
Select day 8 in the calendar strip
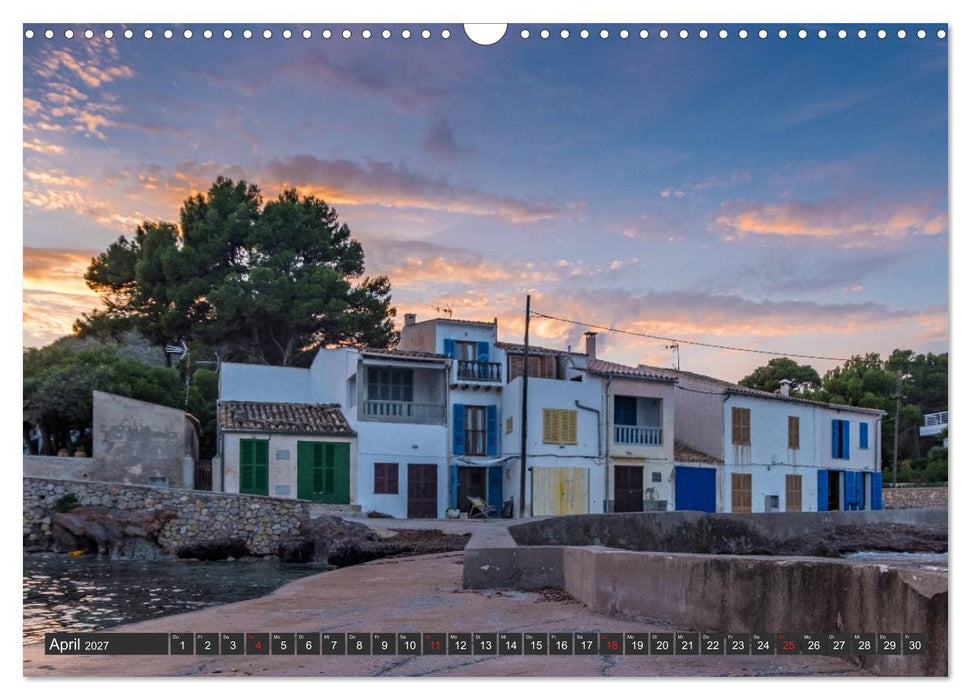(x=359, y=644)
